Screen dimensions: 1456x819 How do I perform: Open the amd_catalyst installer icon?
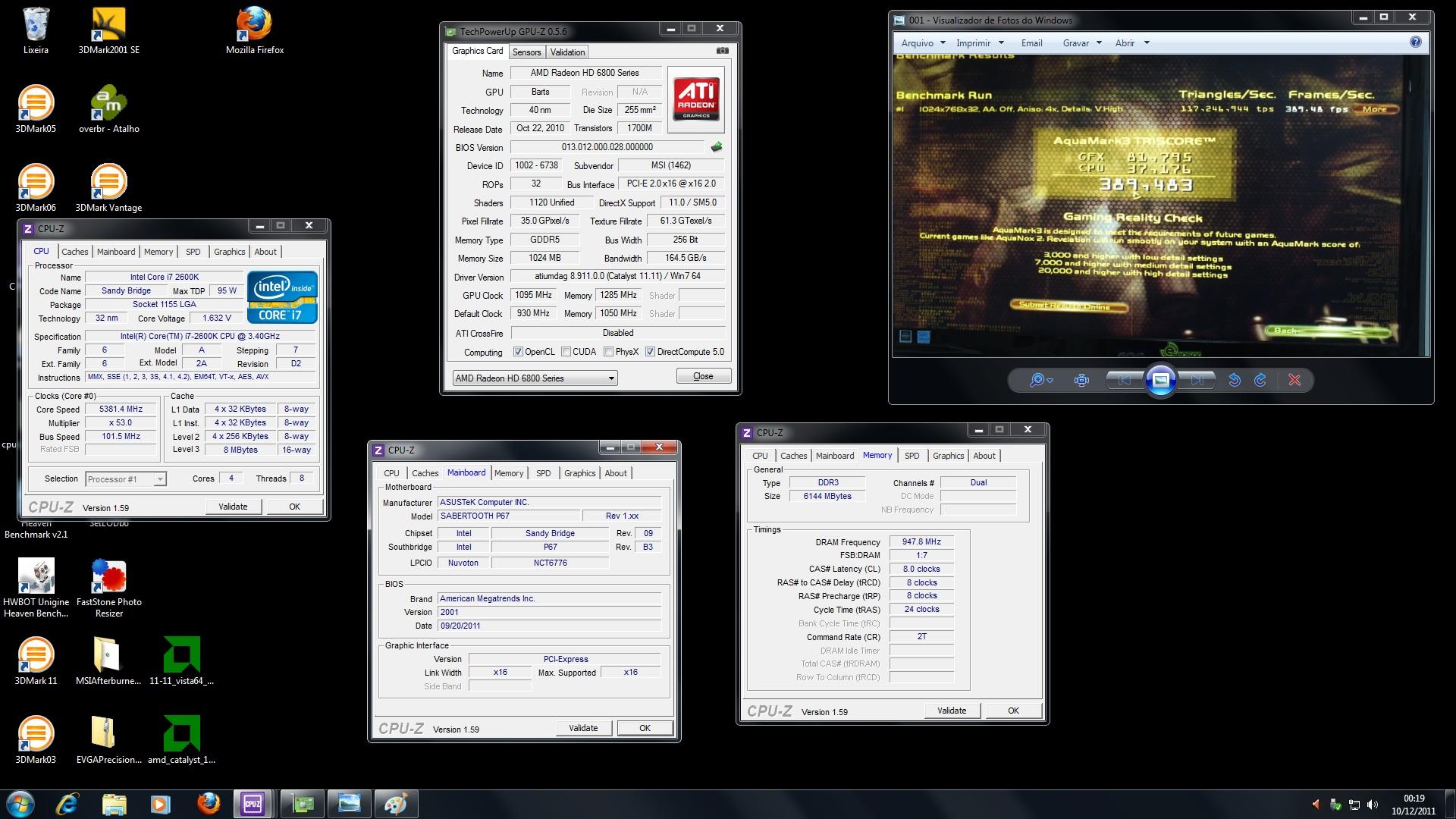182,740
